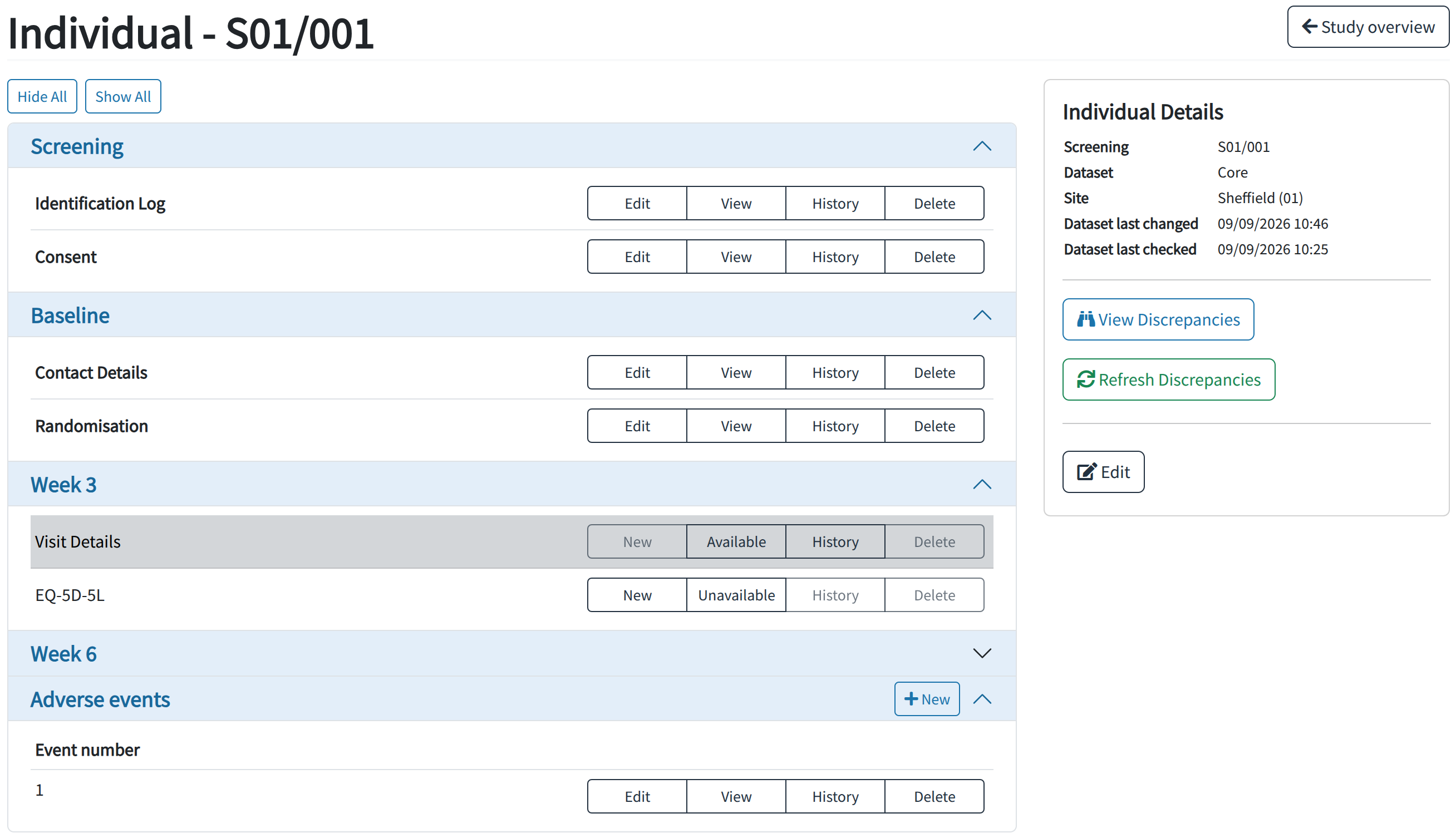Image resolution: width=1456 pixels, height=838 pixels.
Task: Open History for Visit Details
Action: pyautogui.click(x=835, y=541)
